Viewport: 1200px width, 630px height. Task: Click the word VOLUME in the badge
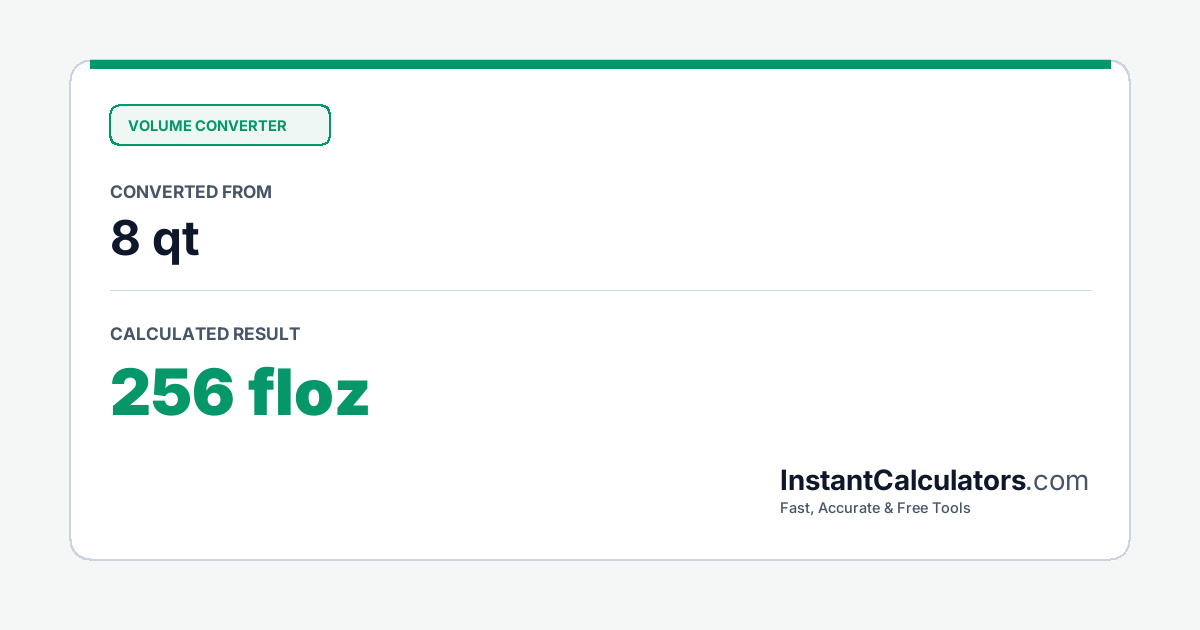click(159, 126)
